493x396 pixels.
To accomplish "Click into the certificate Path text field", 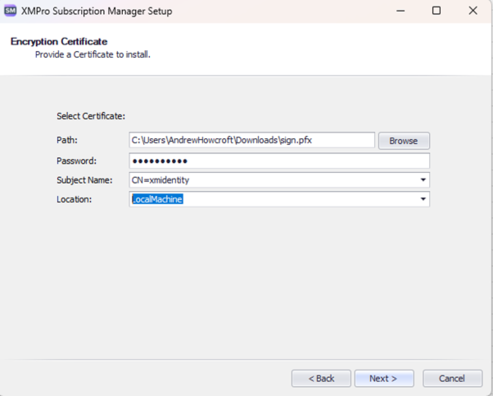I will click(252, 140).
